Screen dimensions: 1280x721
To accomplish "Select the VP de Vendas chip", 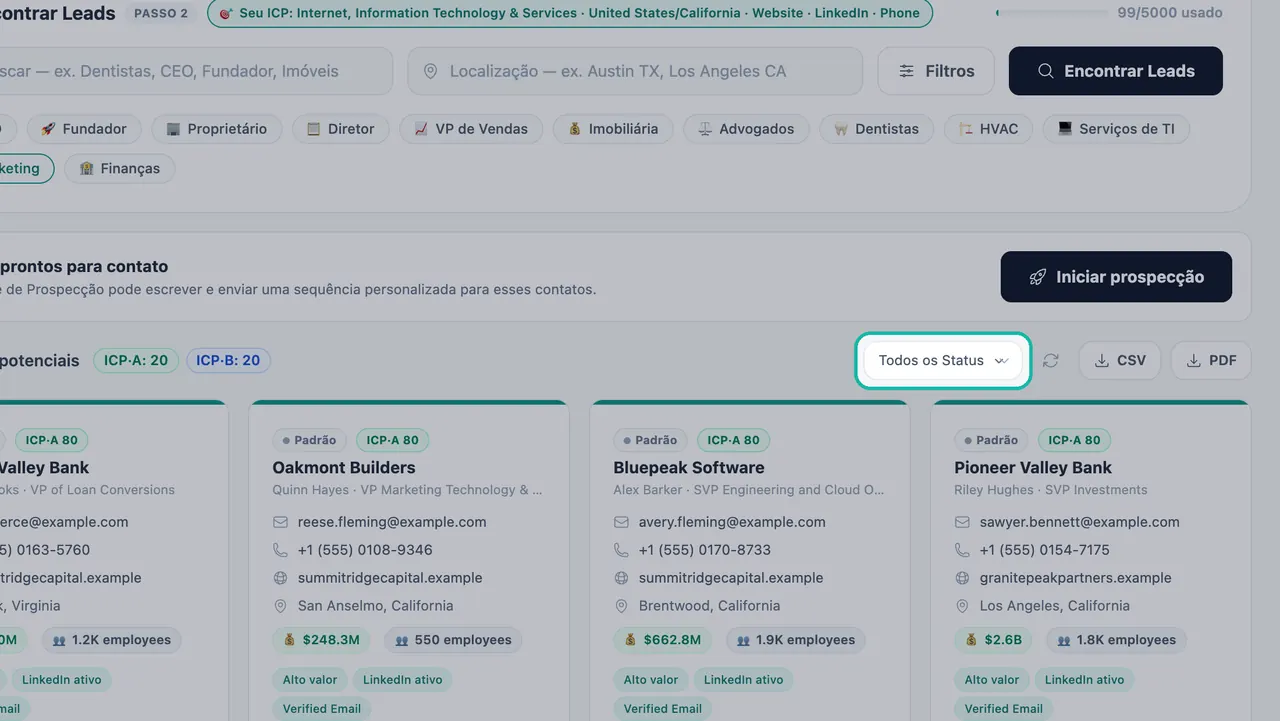I will (x=470, y=129).
